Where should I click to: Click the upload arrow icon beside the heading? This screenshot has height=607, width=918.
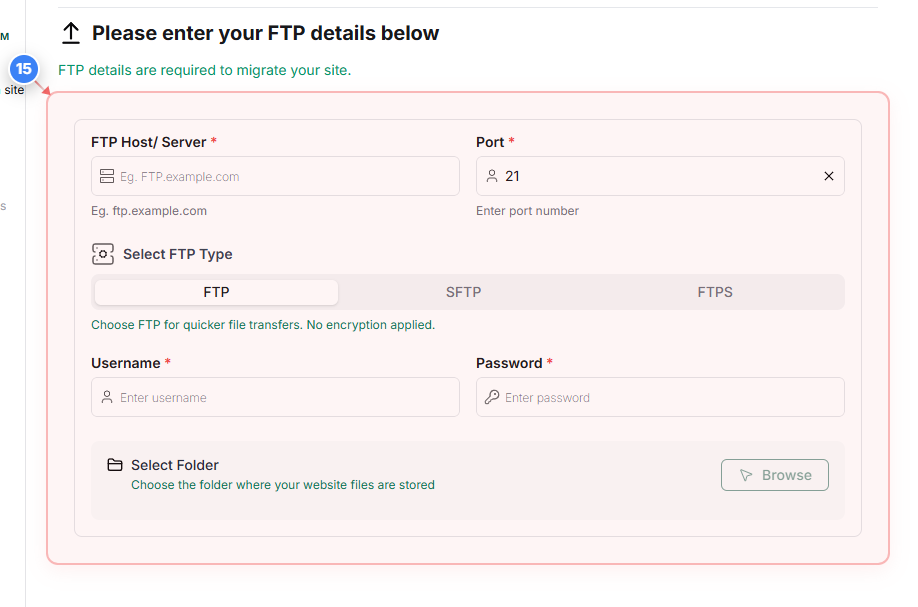[x=70, y=32]
